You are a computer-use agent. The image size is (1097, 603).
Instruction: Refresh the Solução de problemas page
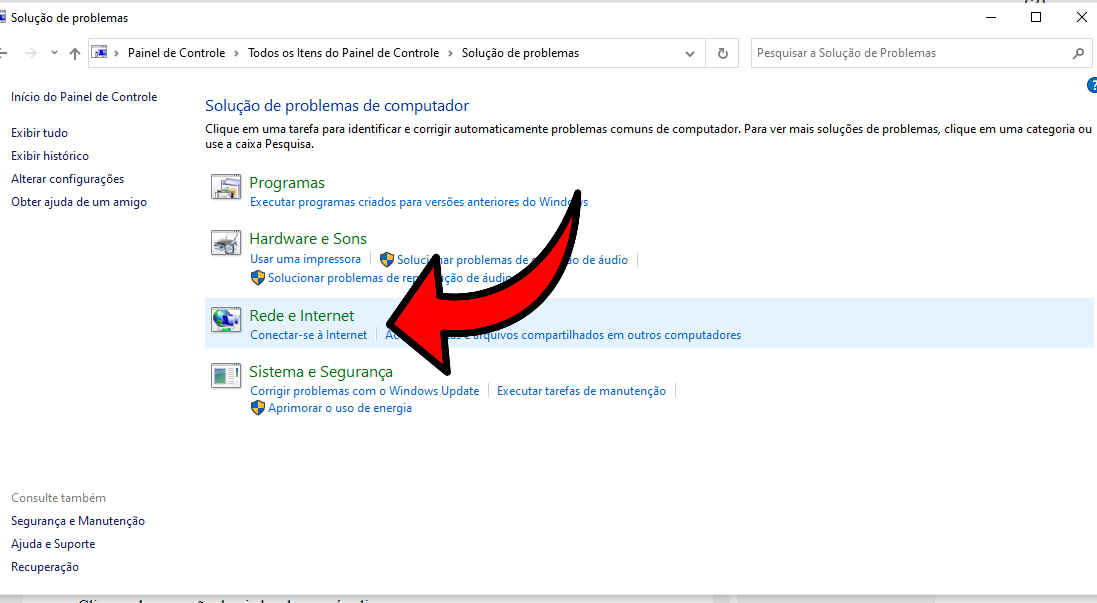pos(723,53)
